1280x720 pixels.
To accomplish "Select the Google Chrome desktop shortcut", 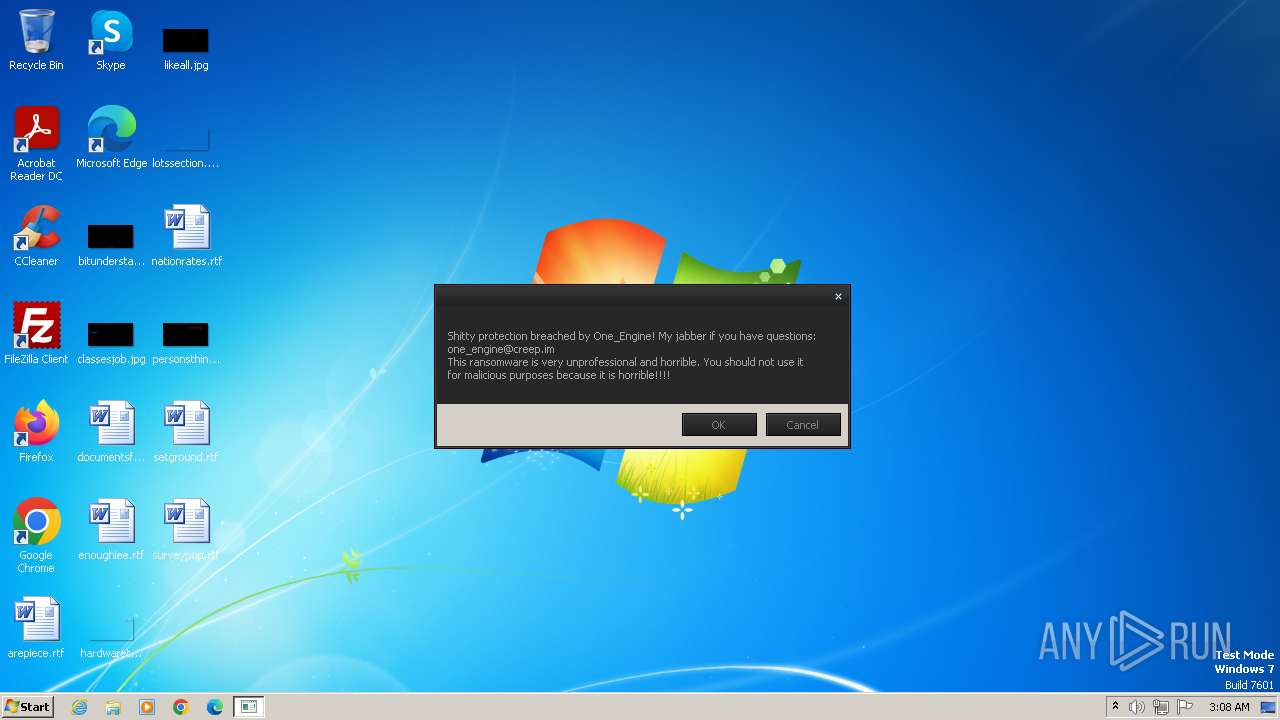I will pos(36,536).
